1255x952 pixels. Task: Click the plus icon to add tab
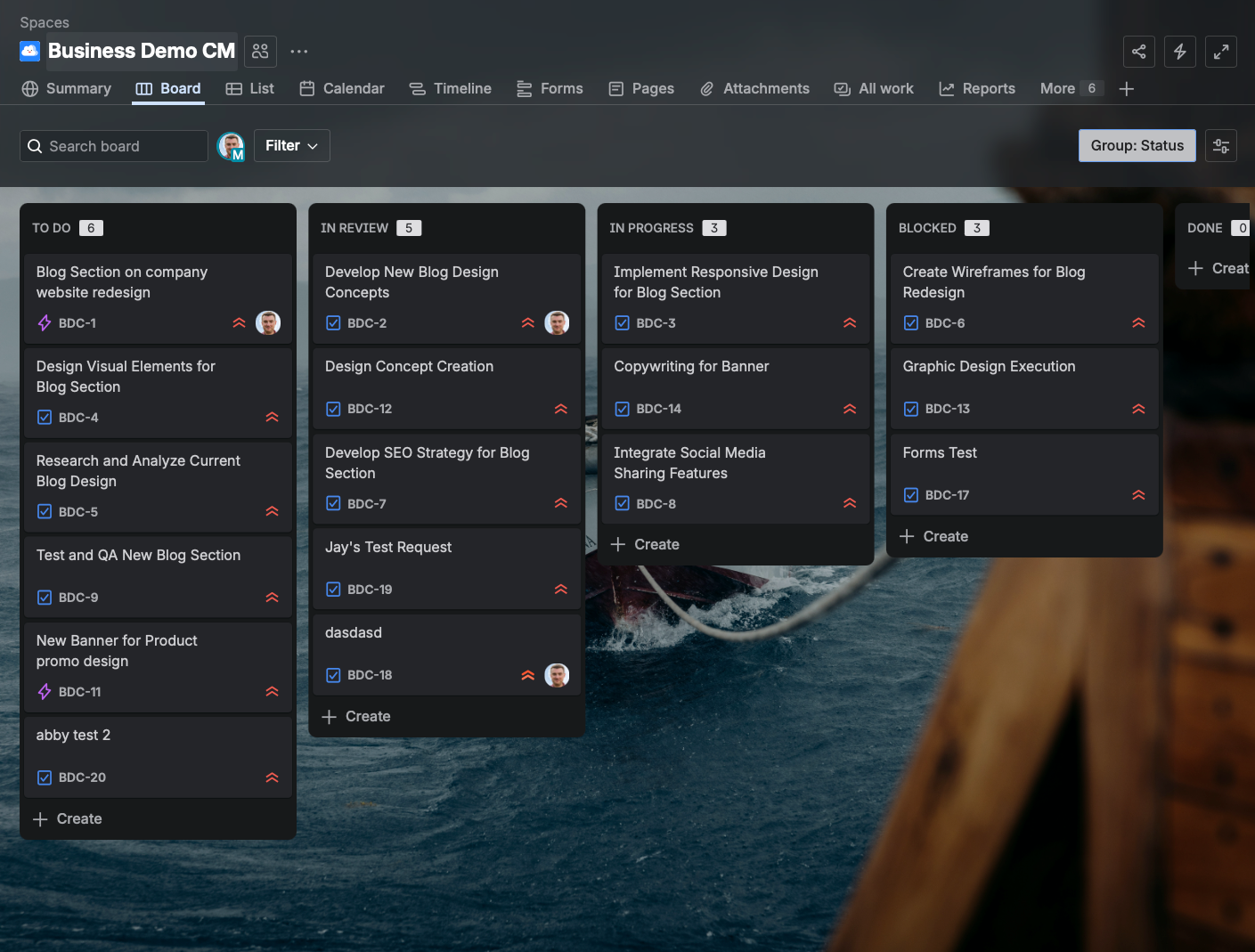(x=1126, y=89)
